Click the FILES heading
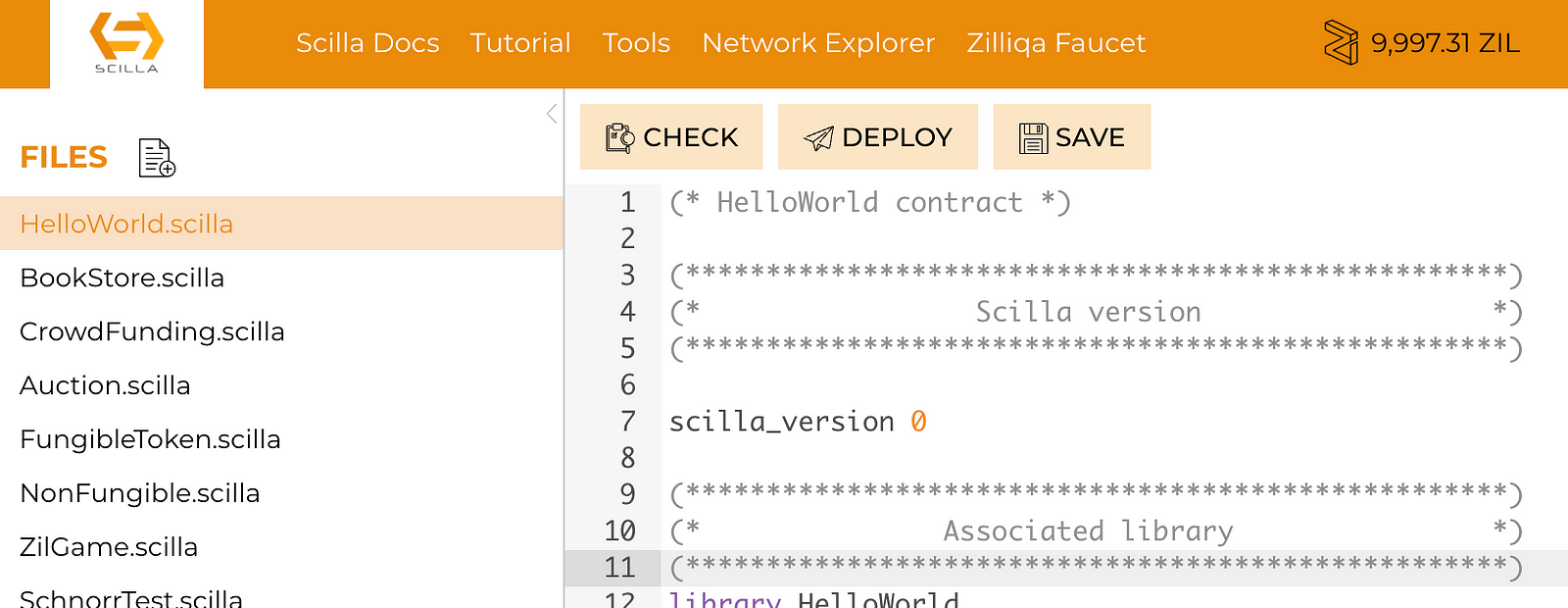The height and width of the screenshot is (608, 1568). (64, 158)
